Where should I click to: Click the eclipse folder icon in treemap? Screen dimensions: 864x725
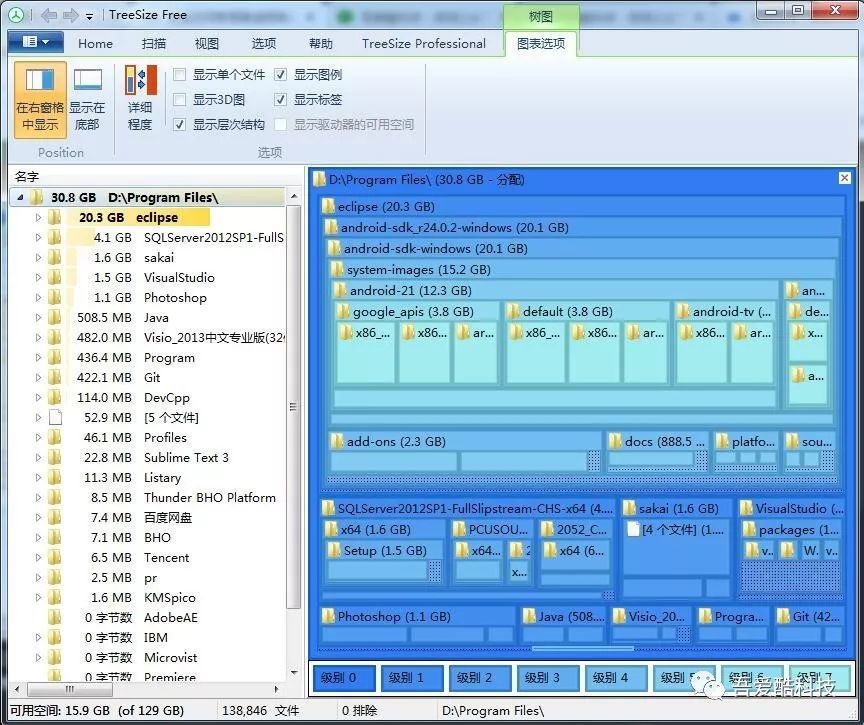point(328,206)
